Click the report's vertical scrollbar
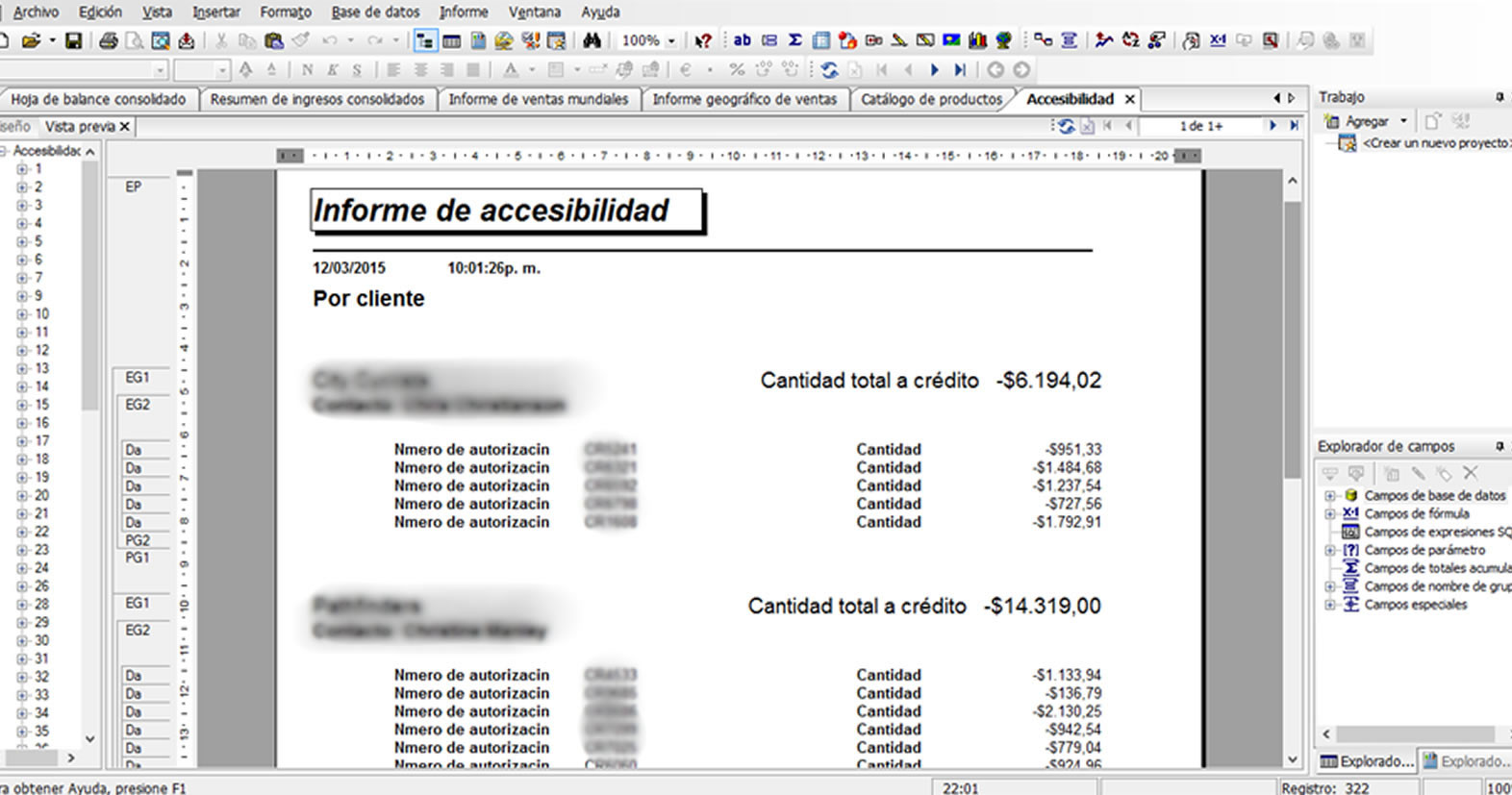 1293,385
